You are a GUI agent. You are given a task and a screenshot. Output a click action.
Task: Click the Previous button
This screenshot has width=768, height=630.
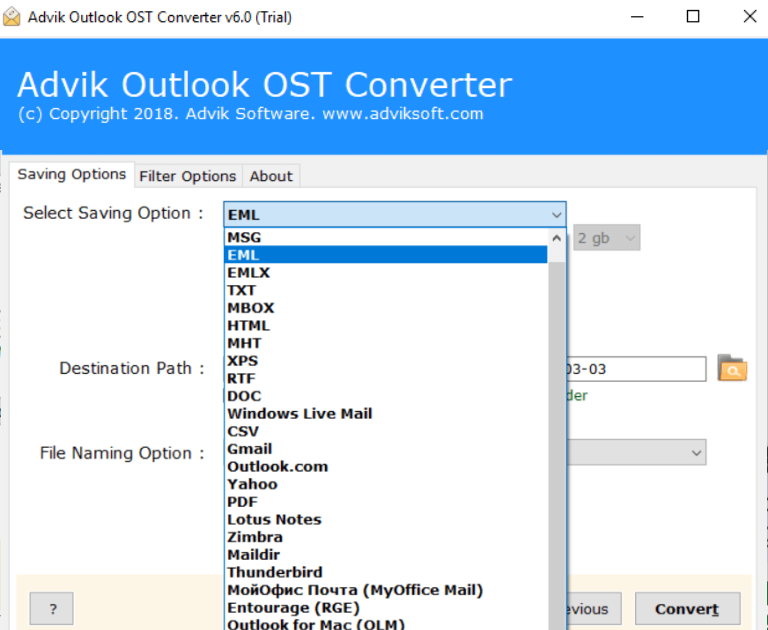pyautogui.click(x=594, y=609)
